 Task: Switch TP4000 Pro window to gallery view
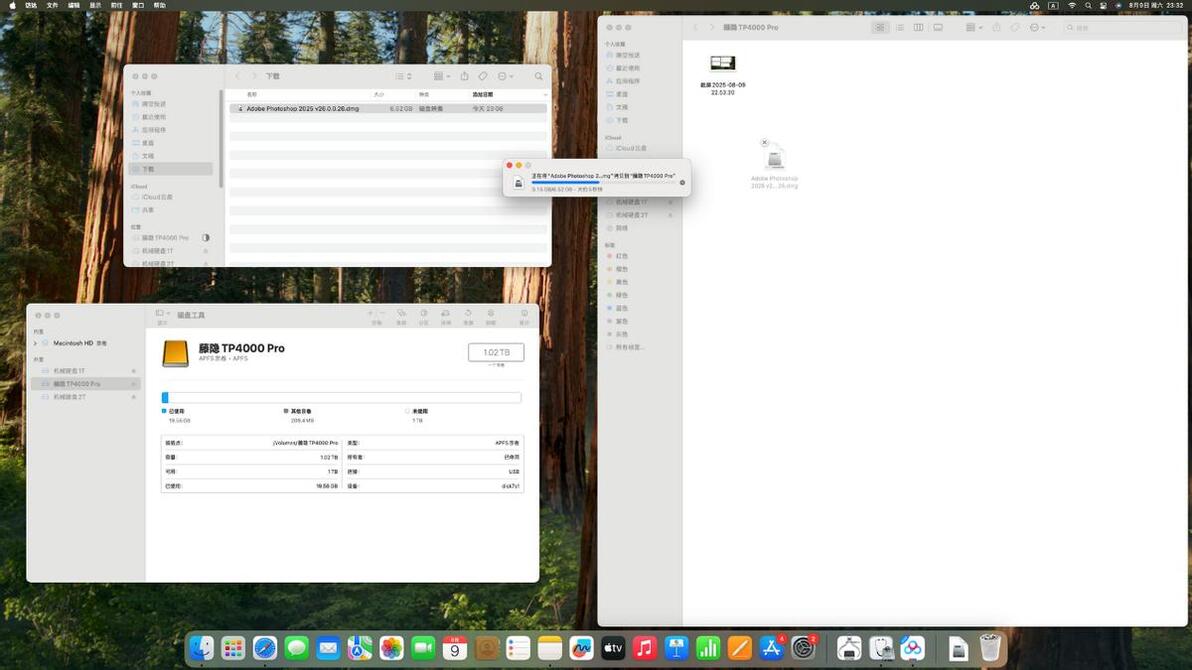pos(938,27)
